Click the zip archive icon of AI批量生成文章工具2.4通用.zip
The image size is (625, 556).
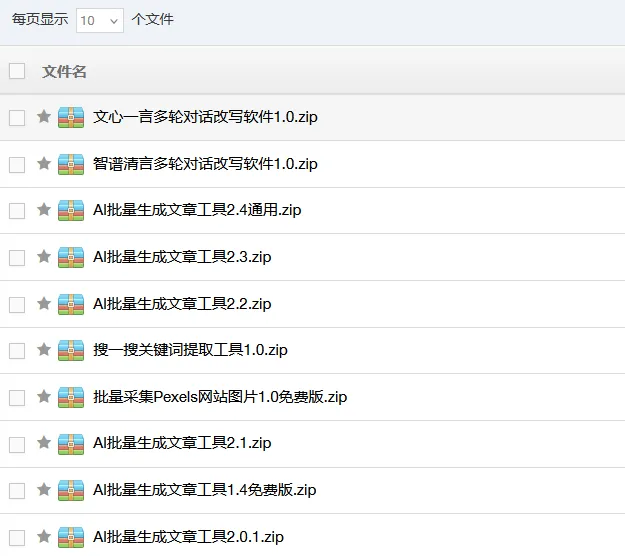click(71, 210)
